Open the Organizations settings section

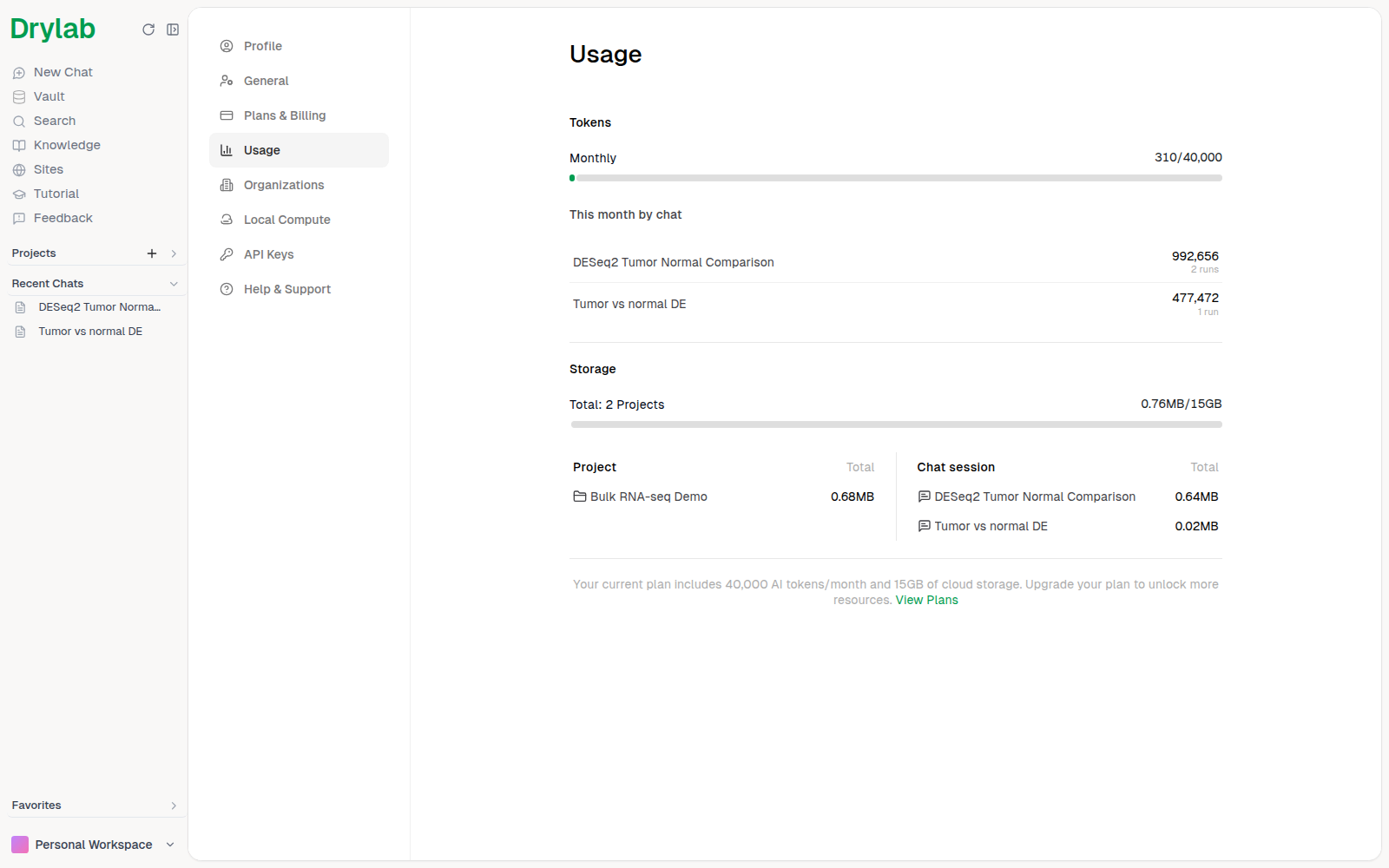(299, 185)
